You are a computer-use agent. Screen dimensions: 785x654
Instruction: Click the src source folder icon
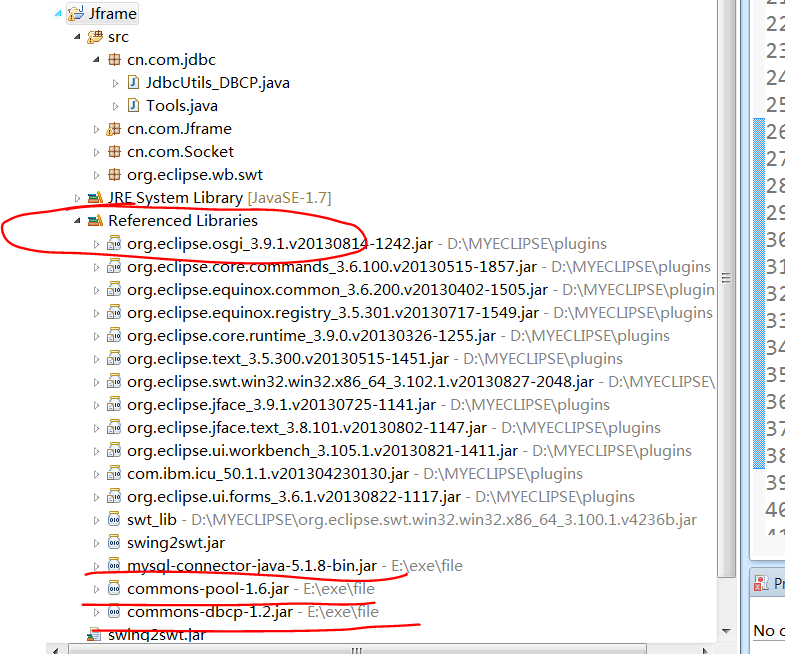click(x=95, y=37)
